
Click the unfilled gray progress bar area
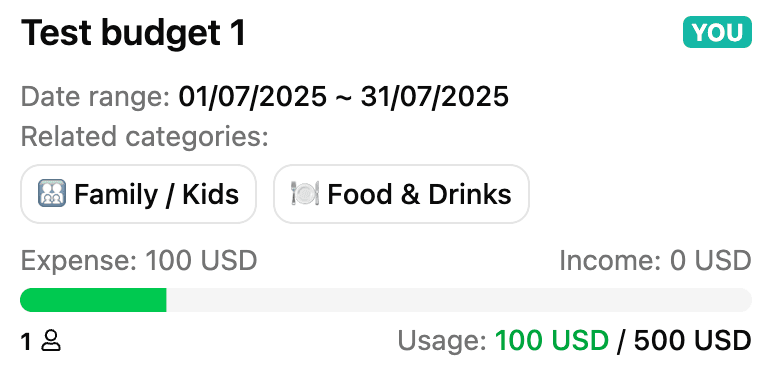(x=459, y=300)
